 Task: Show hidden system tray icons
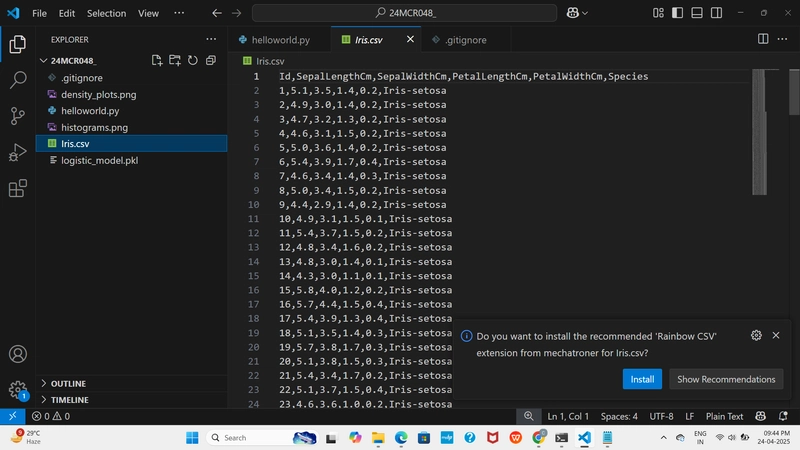(663, 438)
